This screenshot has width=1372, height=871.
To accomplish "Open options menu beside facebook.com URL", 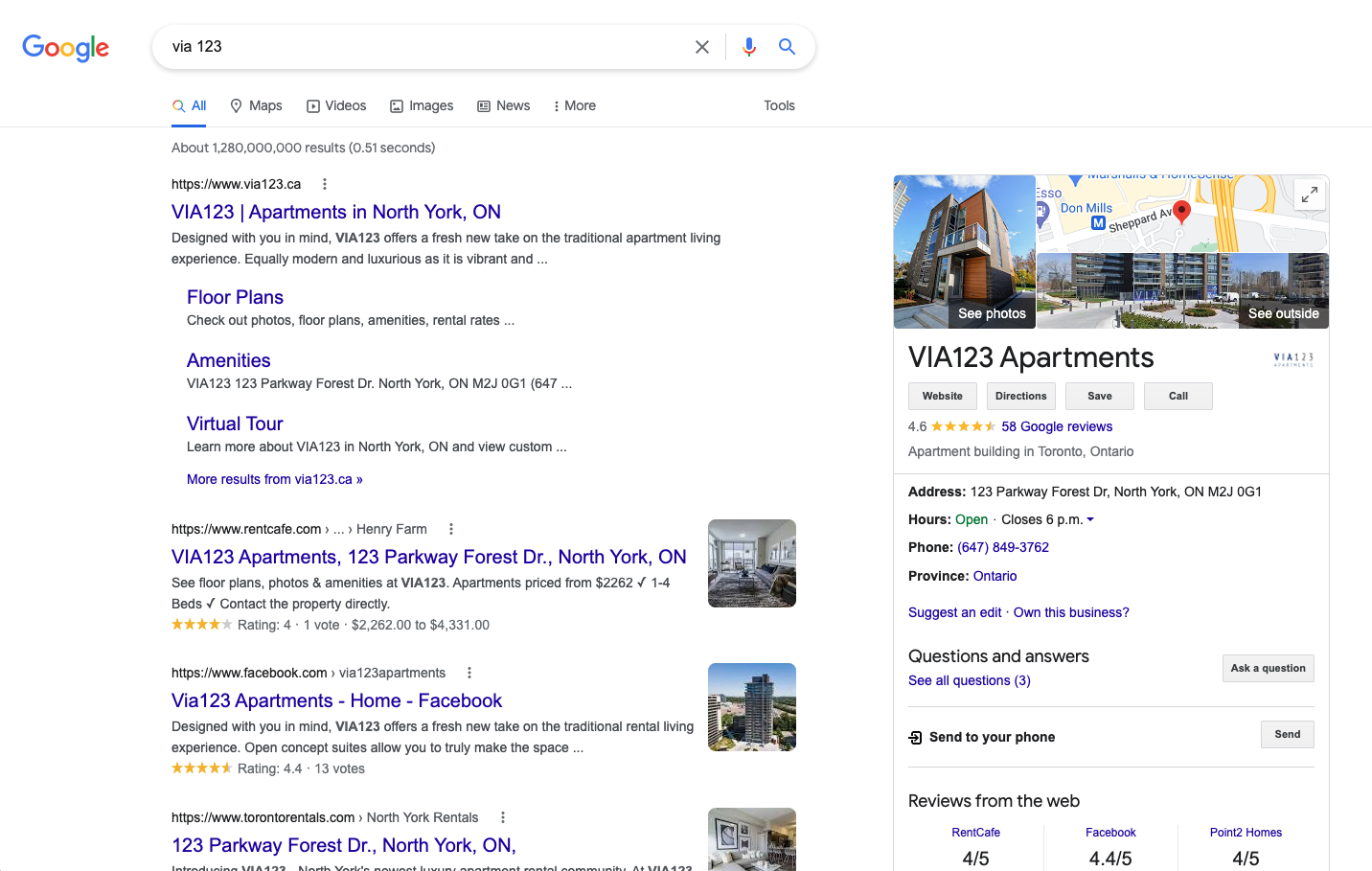I will [469, 673].
